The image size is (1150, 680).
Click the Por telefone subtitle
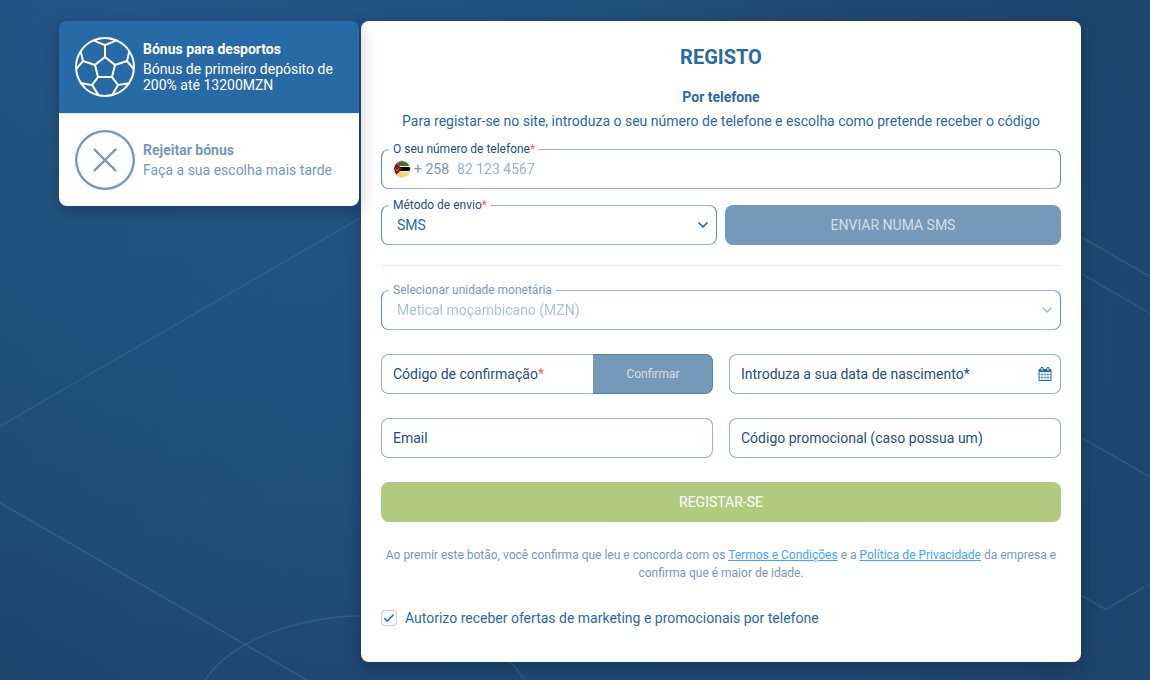[721, 97]
